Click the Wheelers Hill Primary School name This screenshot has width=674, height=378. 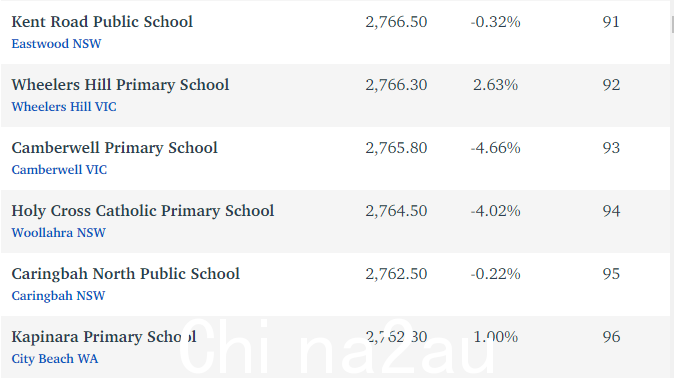[x=120, y=85]
